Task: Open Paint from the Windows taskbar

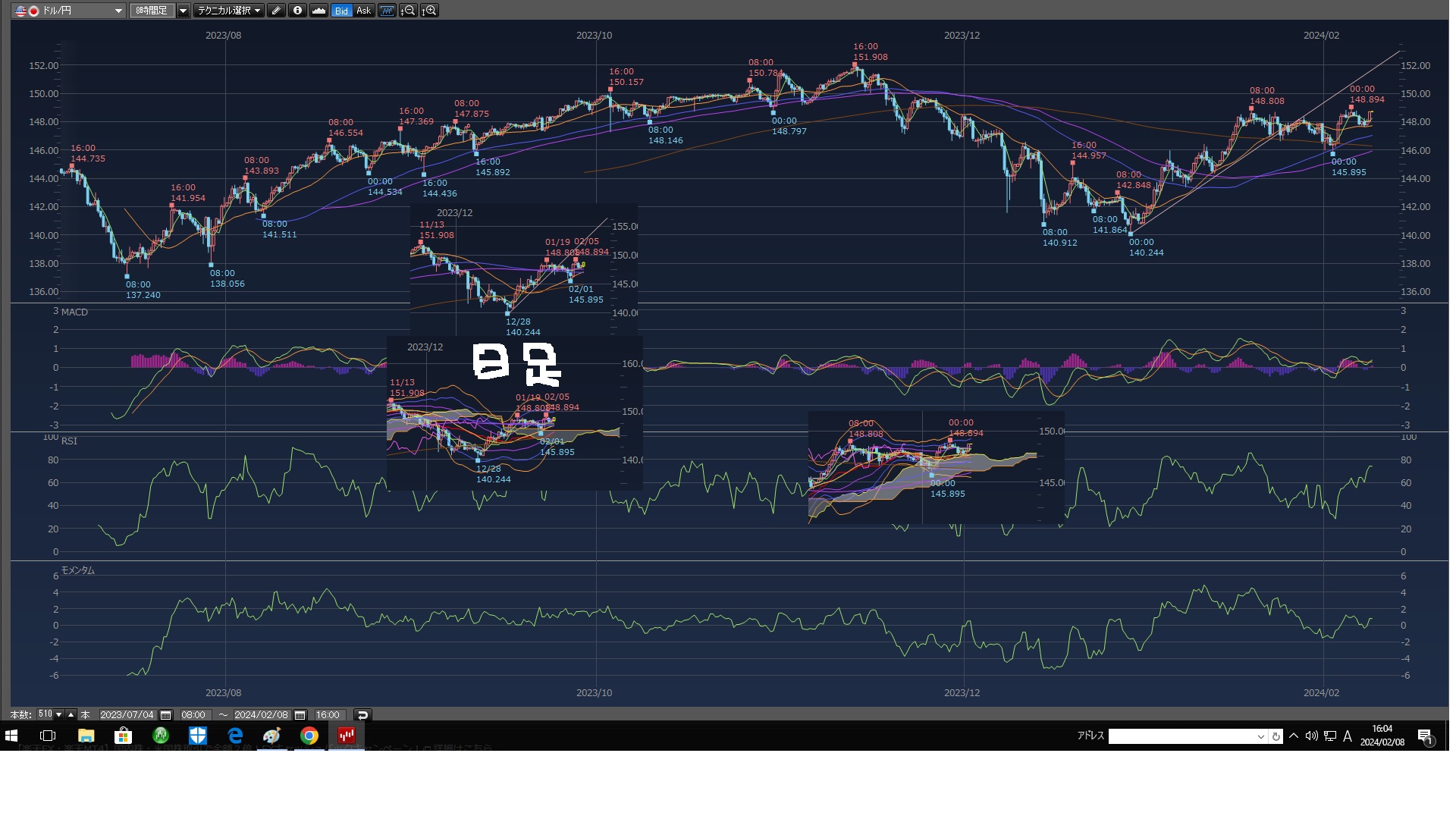Action: 271,736
